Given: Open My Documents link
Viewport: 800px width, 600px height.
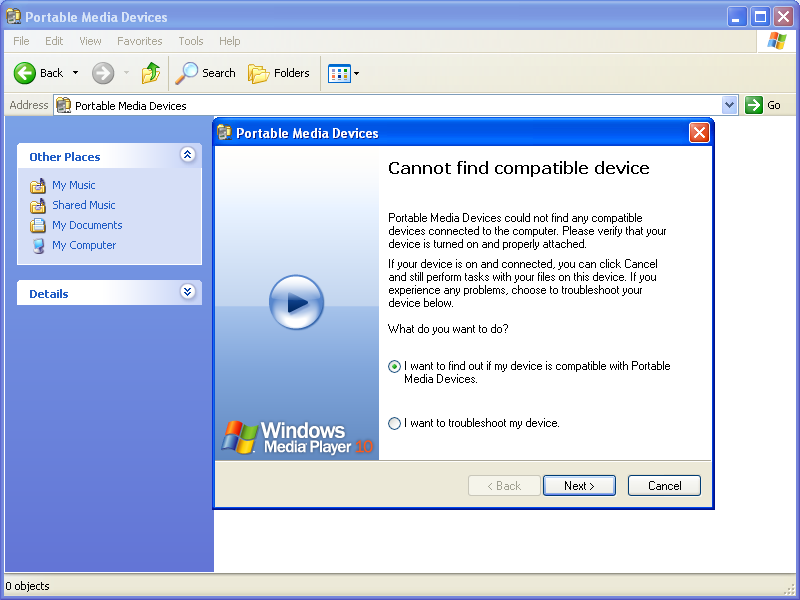Looking at the screenshot, I should (87, 225).
